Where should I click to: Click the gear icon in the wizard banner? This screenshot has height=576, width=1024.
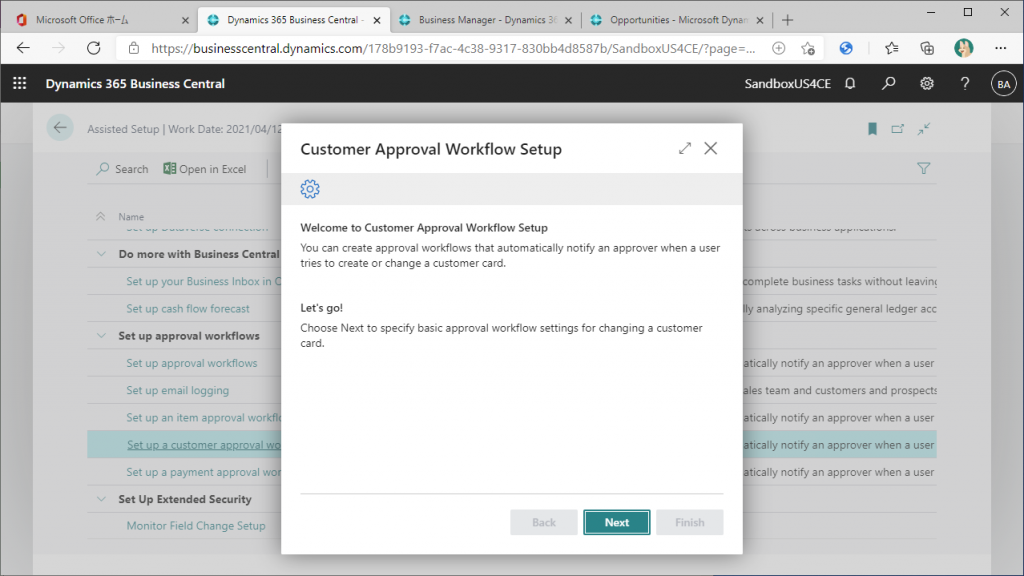[x=310, y=189]
